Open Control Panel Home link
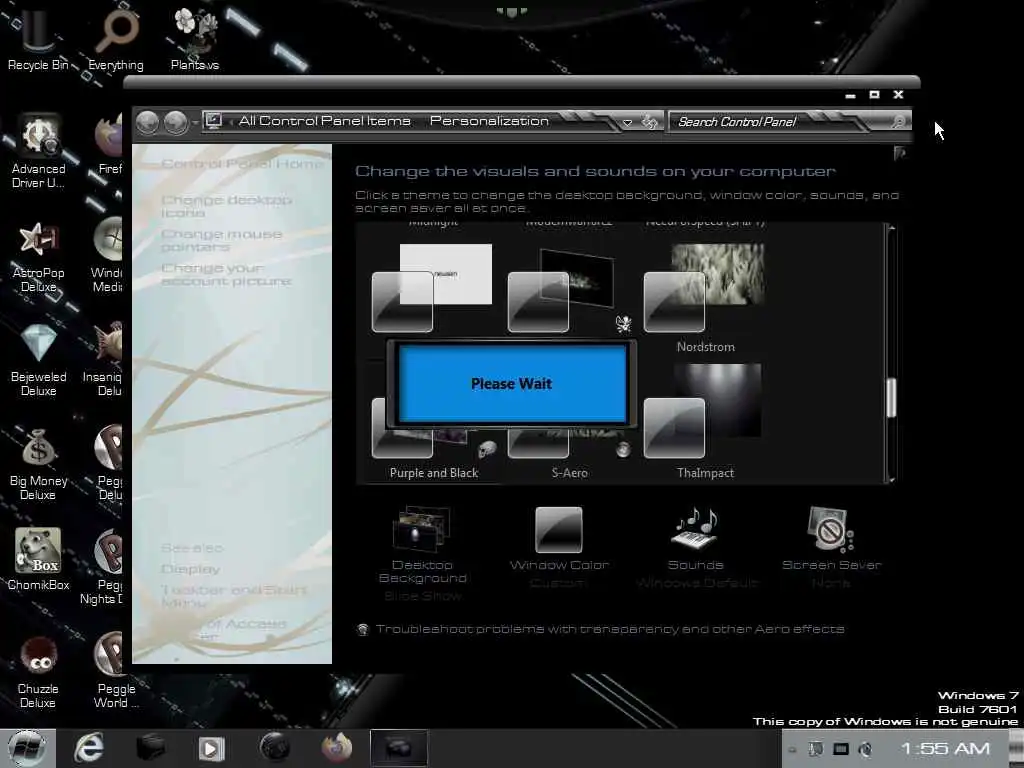Viewport: 1024px width, 768px height. click(242, 163)
